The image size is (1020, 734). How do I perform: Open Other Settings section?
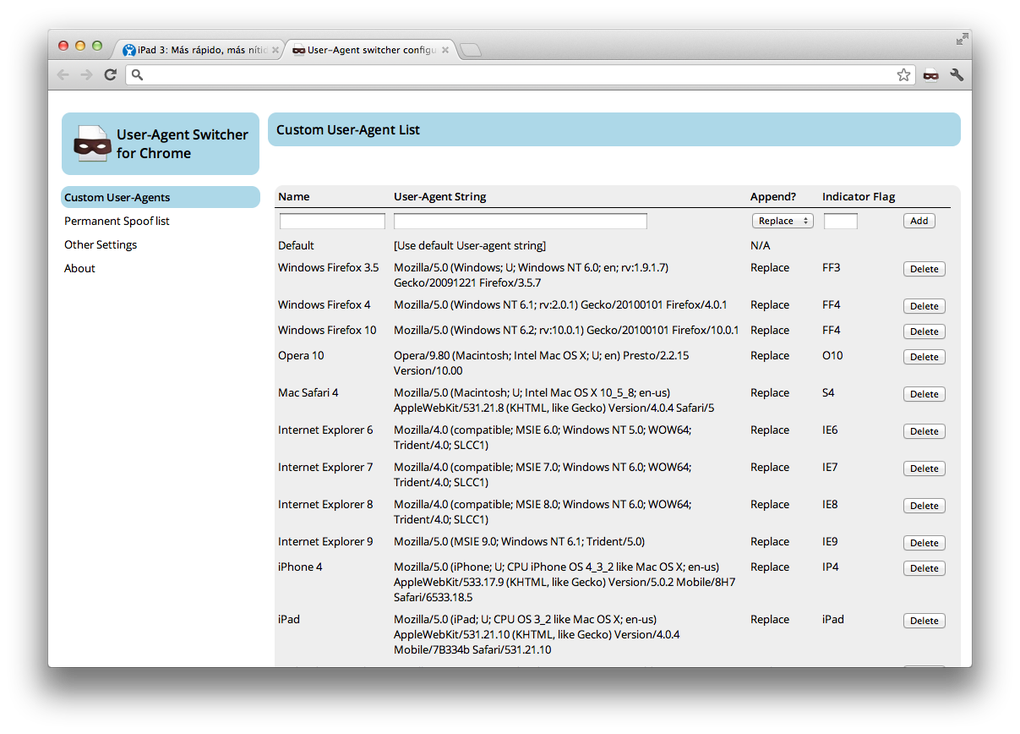(100, 245)
